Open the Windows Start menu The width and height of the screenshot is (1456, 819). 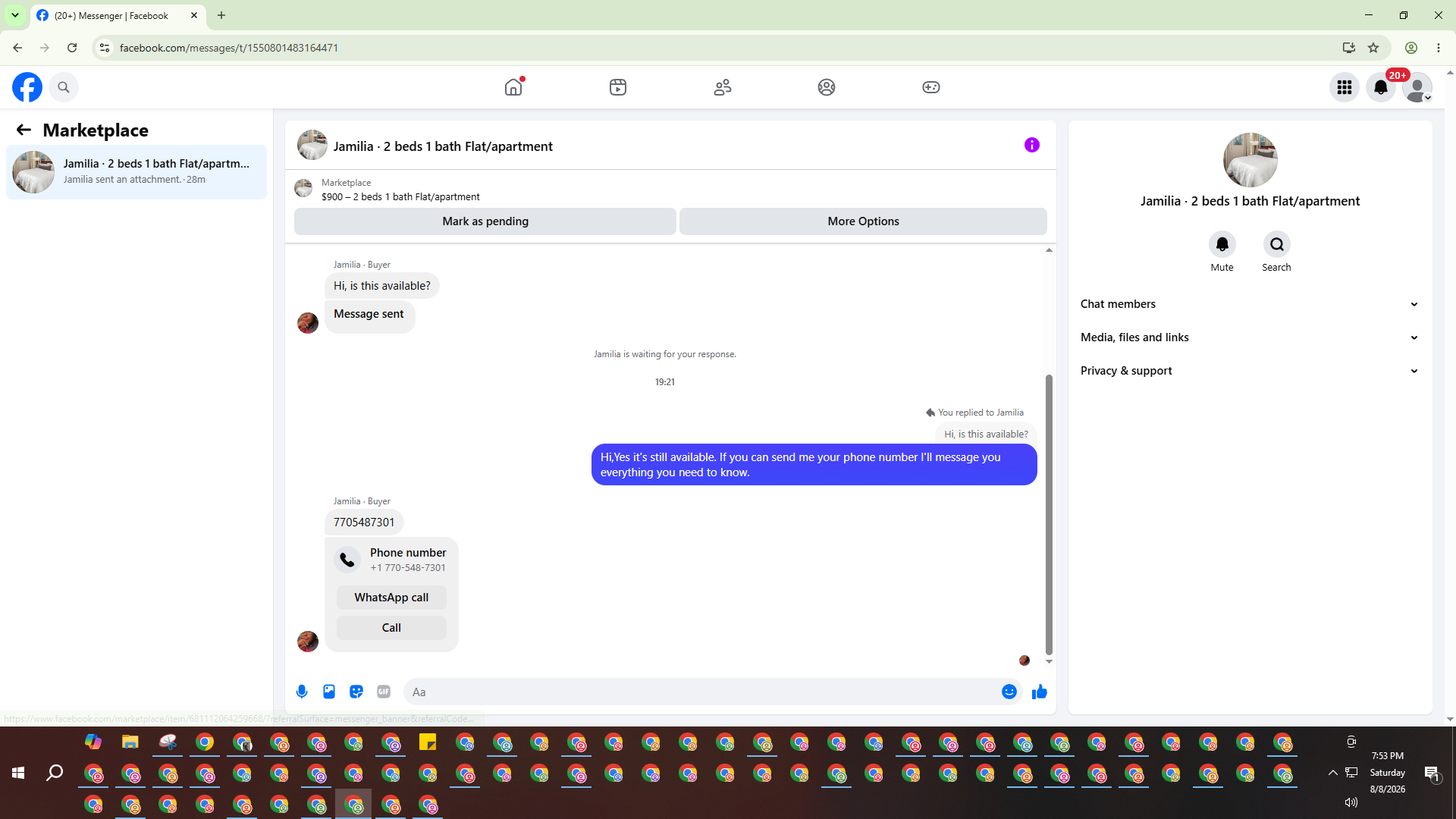[18, 773]
